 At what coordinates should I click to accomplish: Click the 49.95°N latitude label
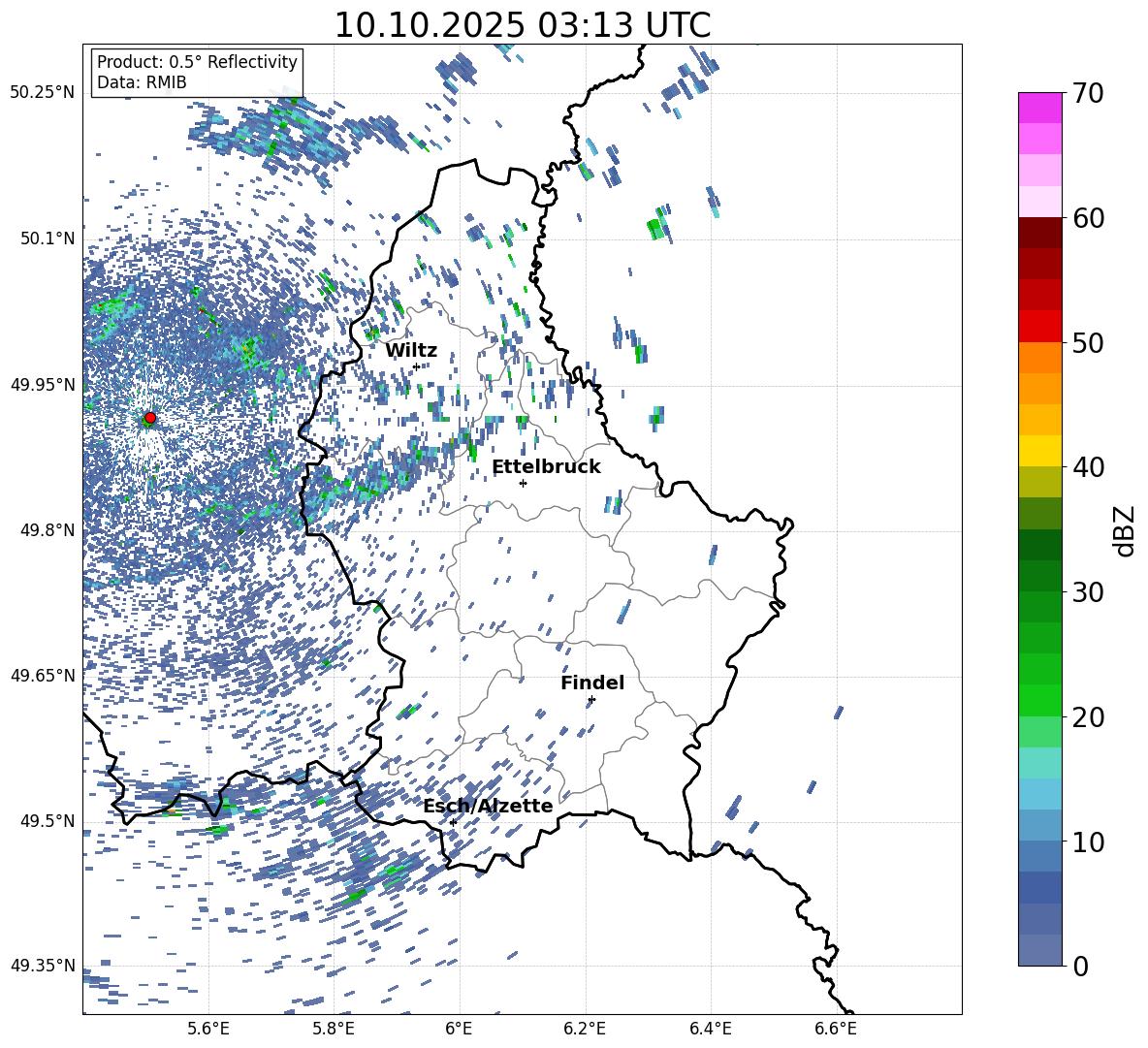(43, 384)
